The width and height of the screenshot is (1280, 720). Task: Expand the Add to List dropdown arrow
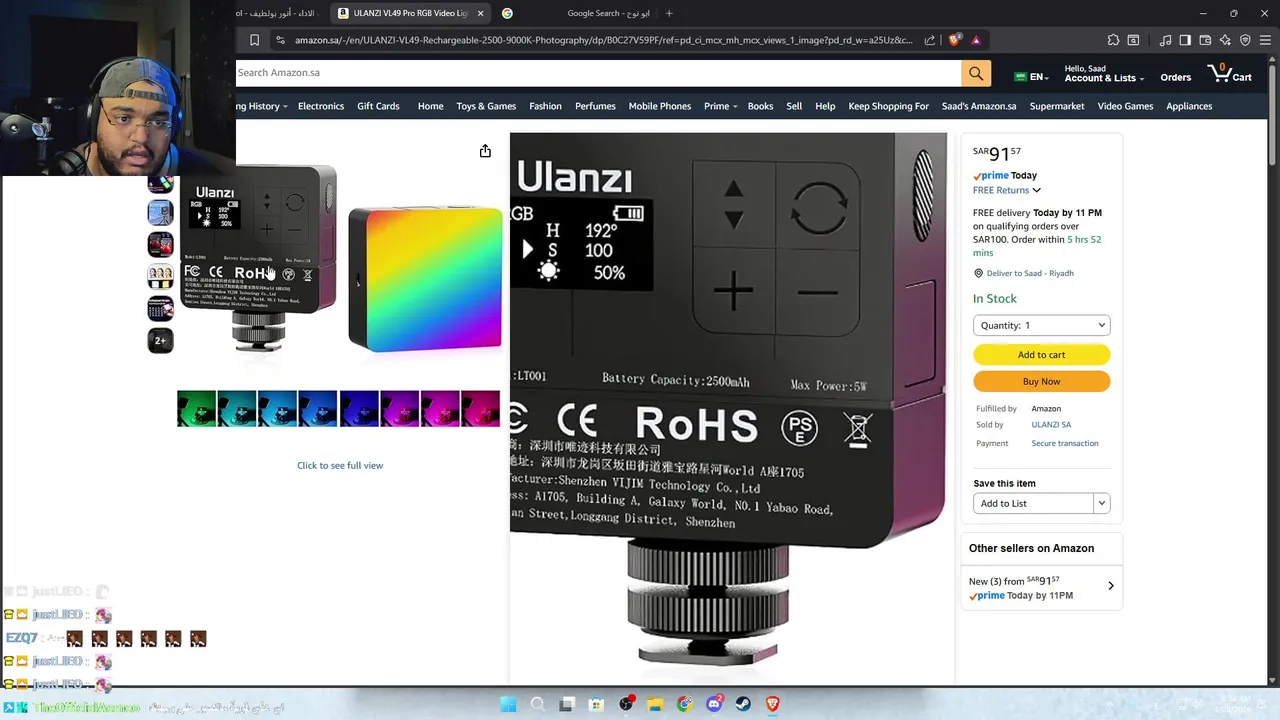1101,503
